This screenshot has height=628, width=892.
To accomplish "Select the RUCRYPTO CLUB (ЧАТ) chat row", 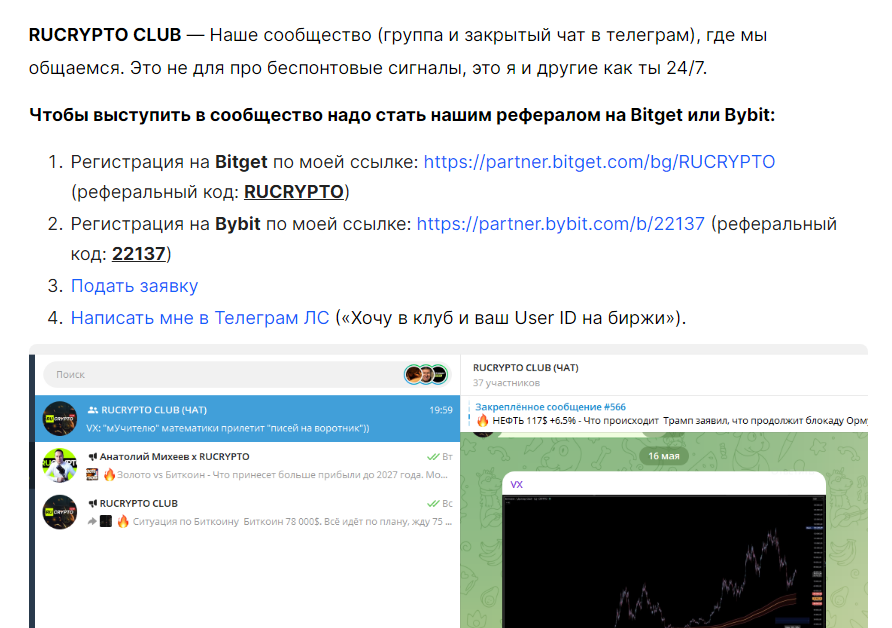I will click(247, 419).
